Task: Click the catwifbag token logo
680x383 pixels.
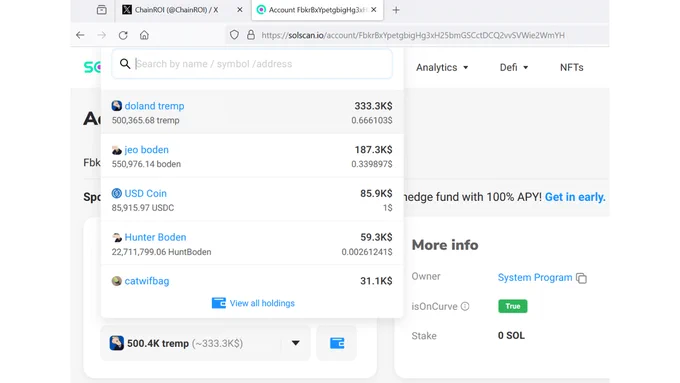Action: point(117,281)
